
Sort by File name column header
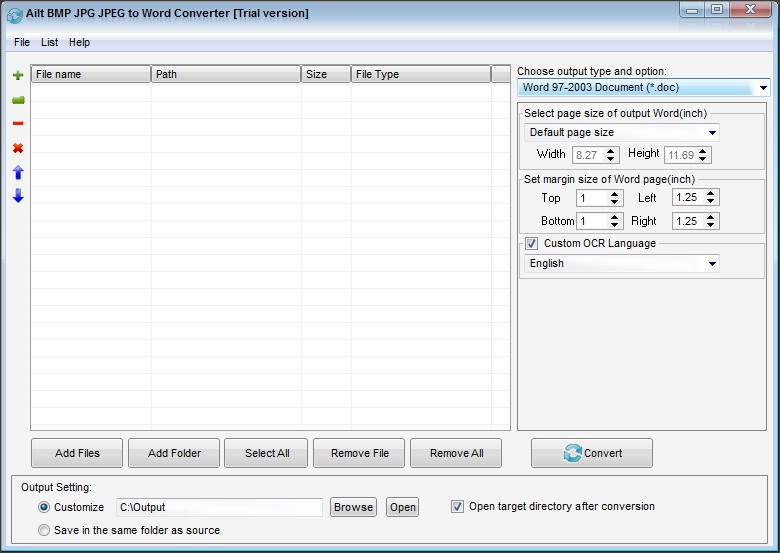(91, 74)
